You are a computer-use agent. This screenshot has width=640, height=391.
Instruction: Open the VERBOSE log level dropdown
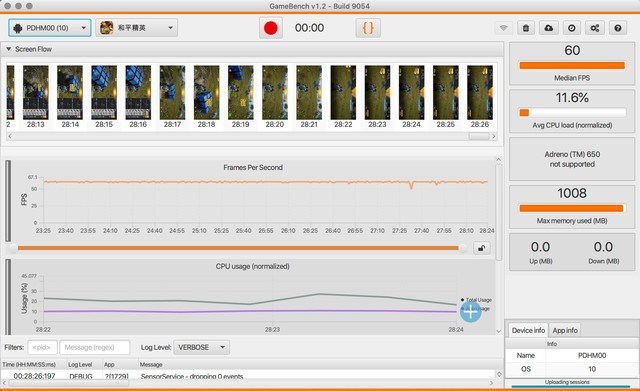click(202, 347)
